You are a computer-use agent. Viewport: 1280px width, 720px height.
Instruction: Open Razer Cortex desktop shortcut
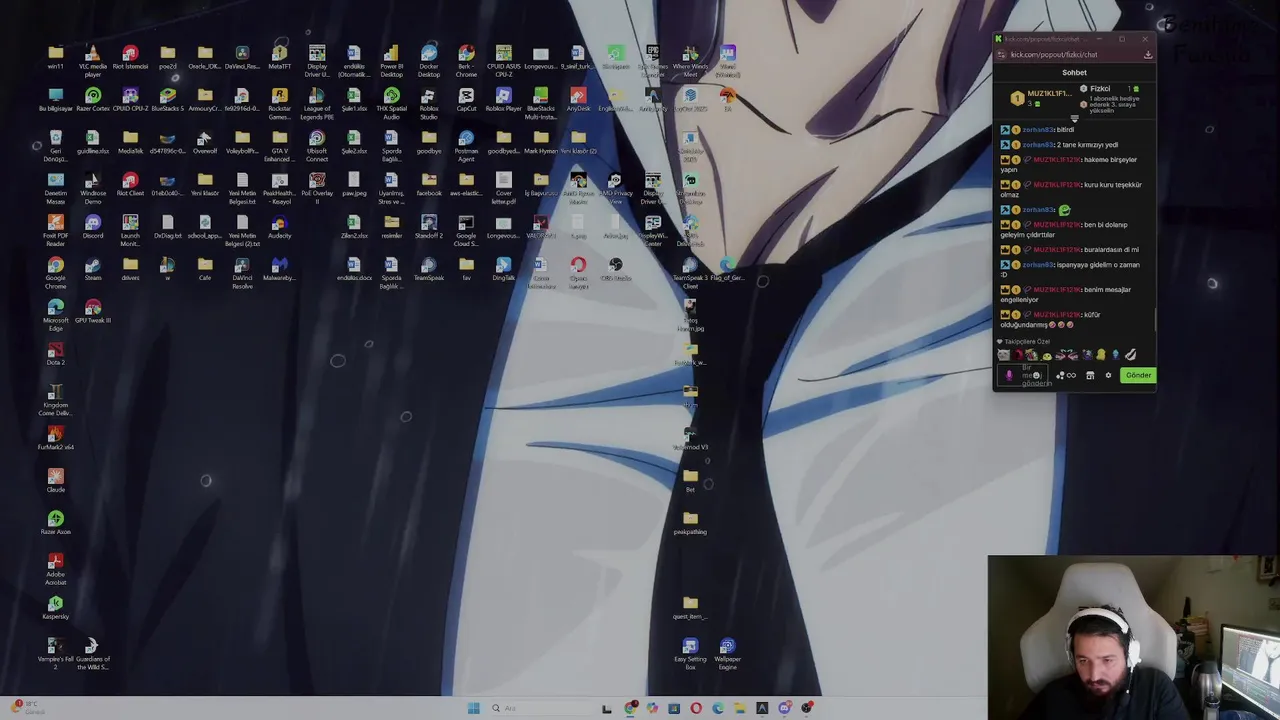point(93,100)
